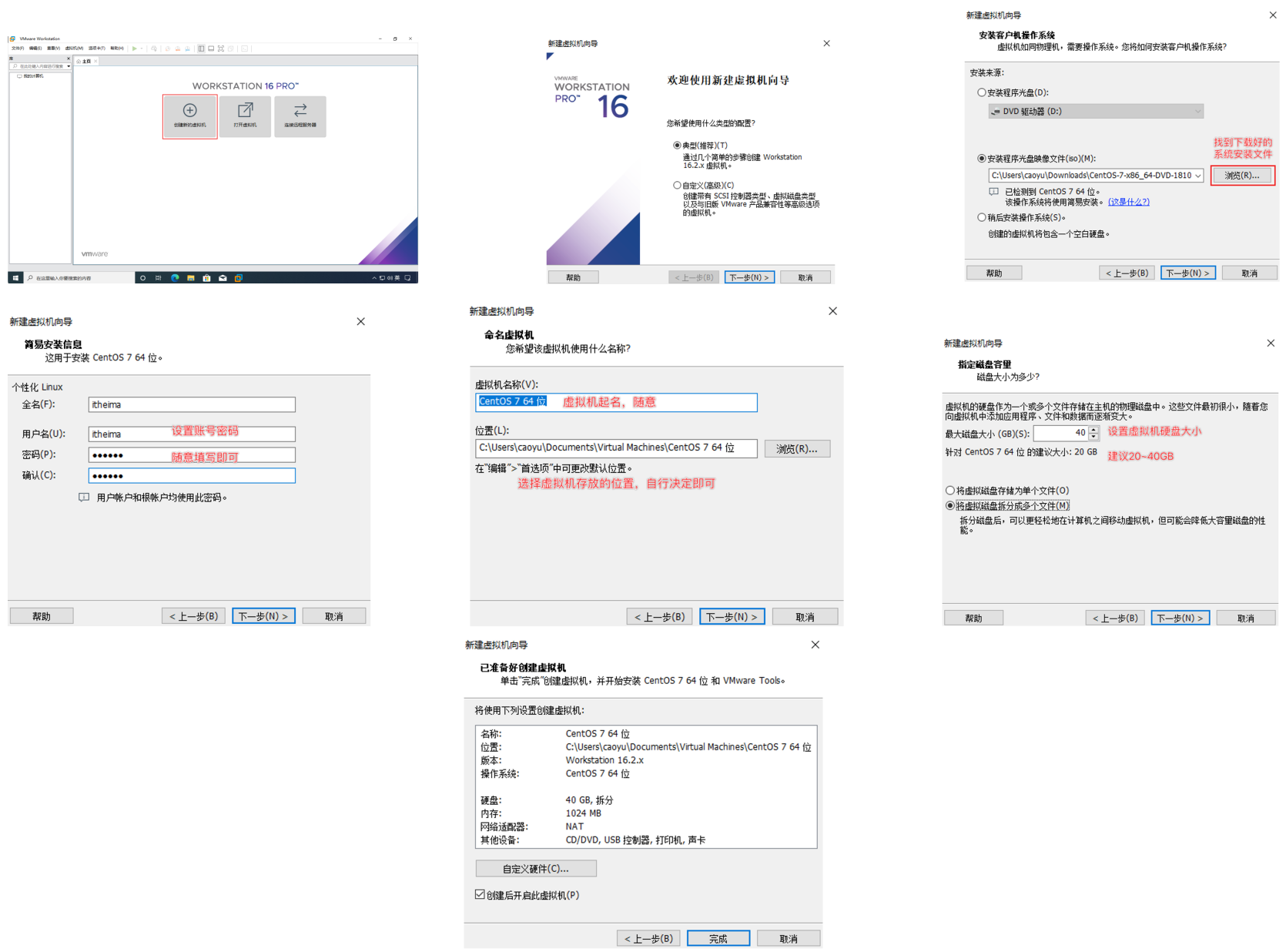
Task: Open the Tabs (T) menu in VMware
Action: click(97, 48)
